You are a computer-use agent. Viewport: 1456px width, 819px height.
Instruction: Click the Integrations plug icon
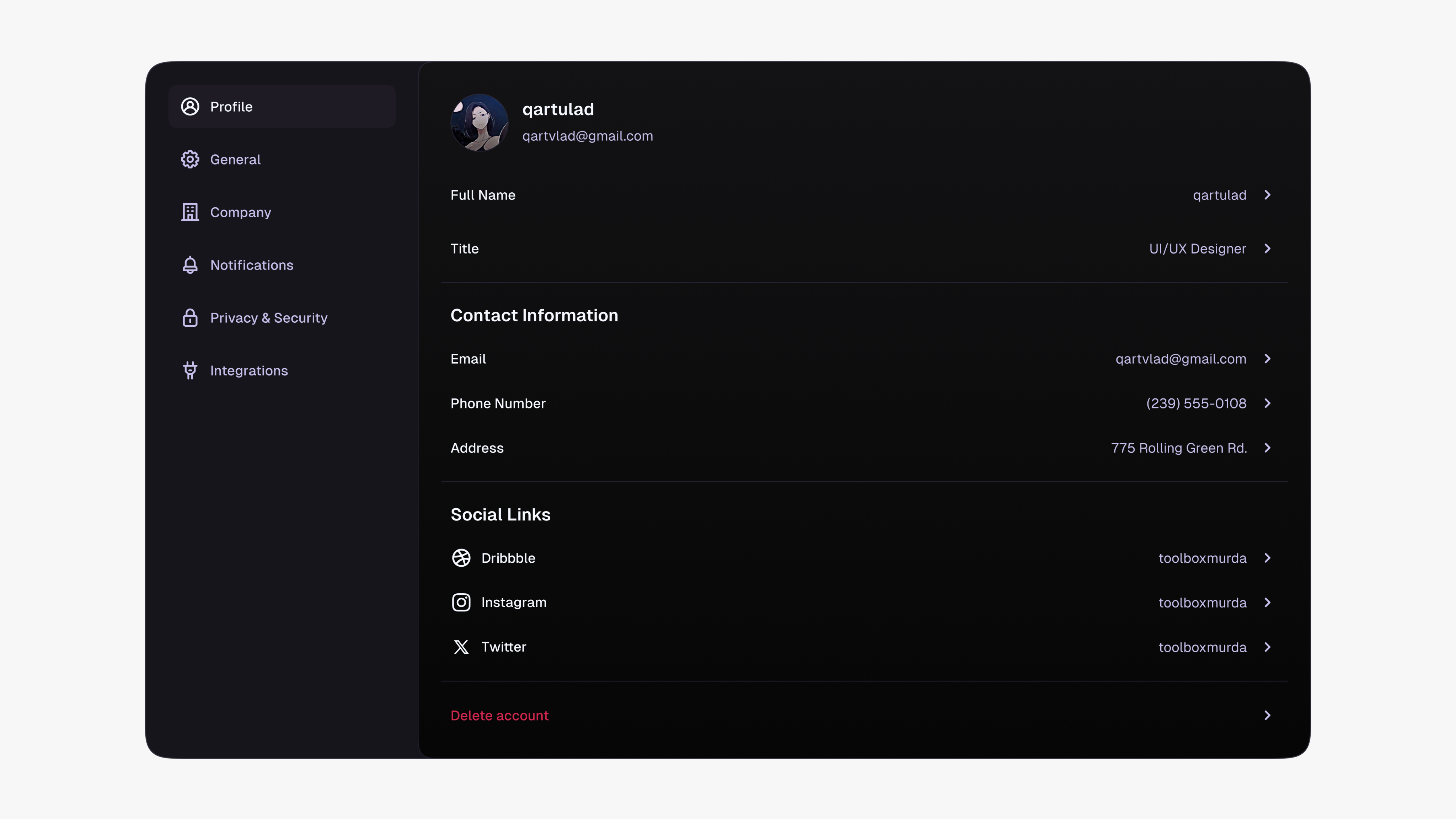pos(190,370)
